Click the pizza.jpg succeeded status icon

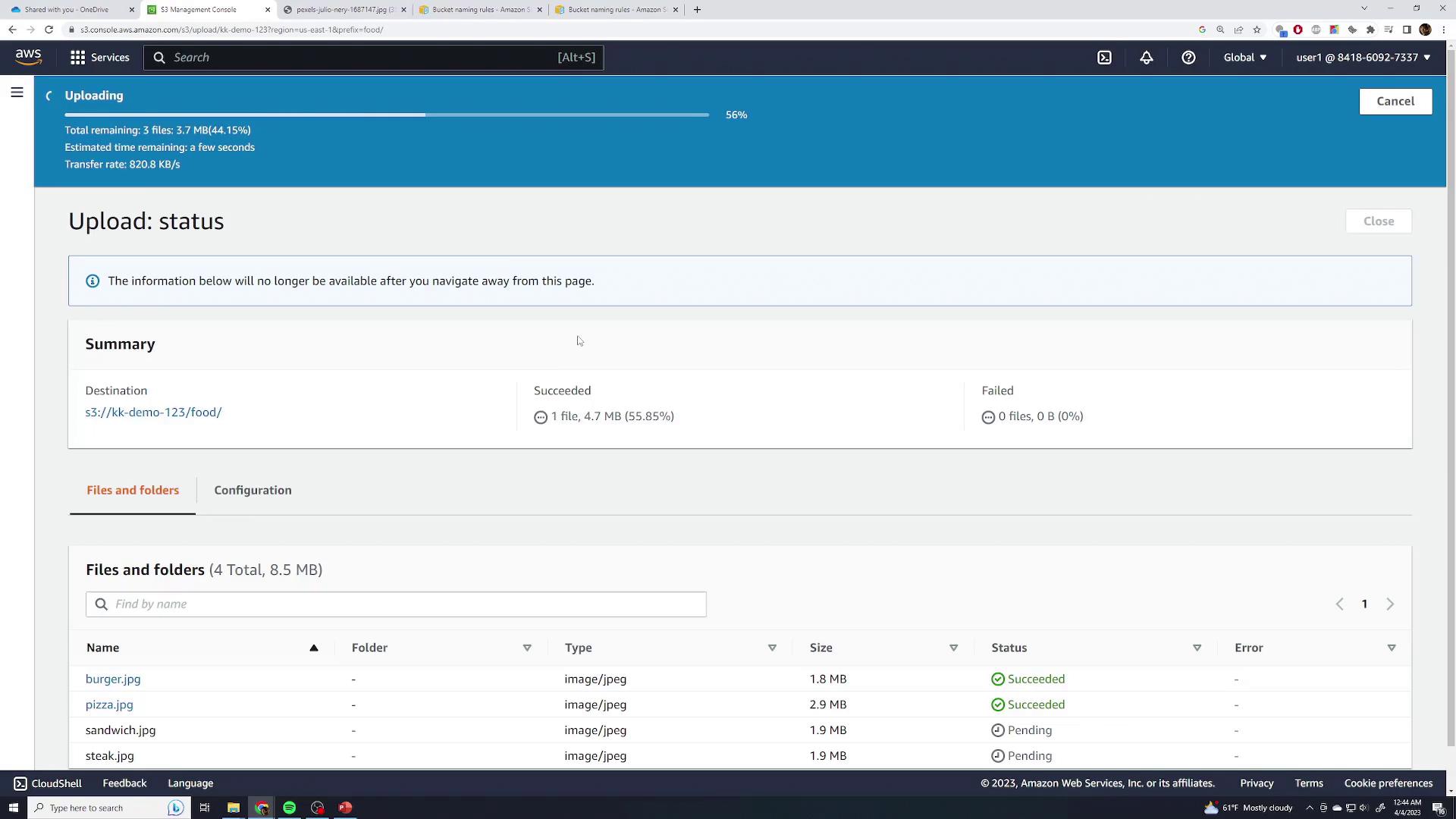tap(997, 704)
